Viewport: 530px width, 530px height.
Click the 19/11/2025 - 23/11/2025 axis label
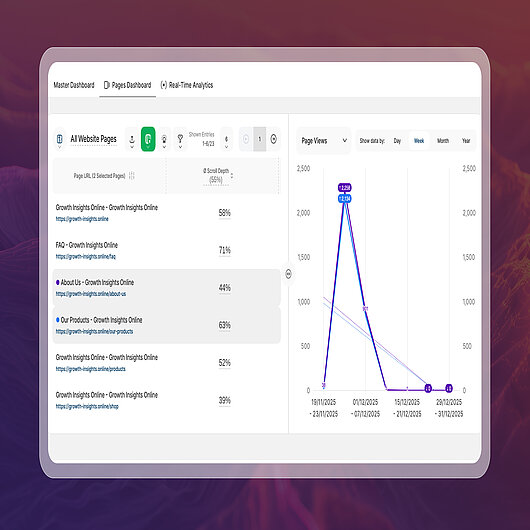[x=323, y=408]
